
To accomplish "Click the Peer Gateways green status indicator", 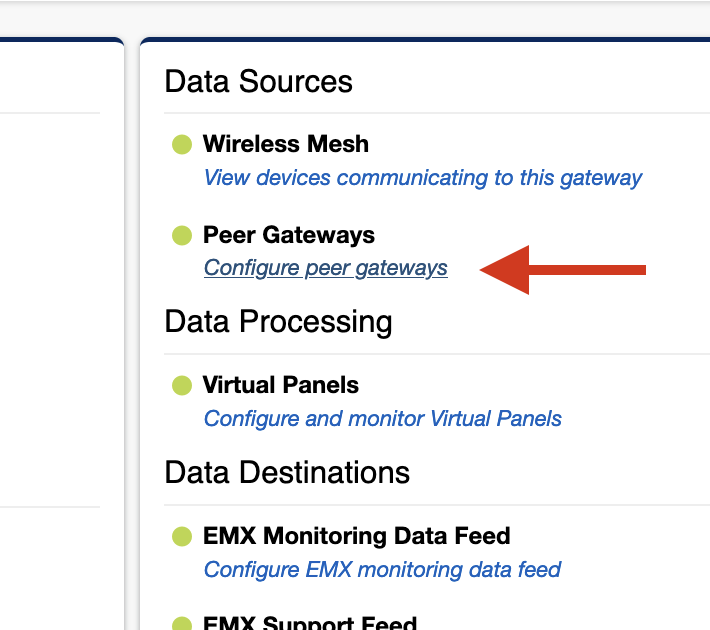I will (182, 236).
